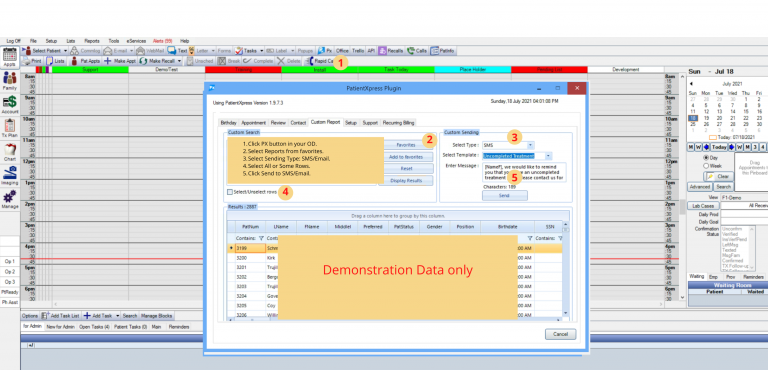Switch to the Review tab

tap(278, 123)
